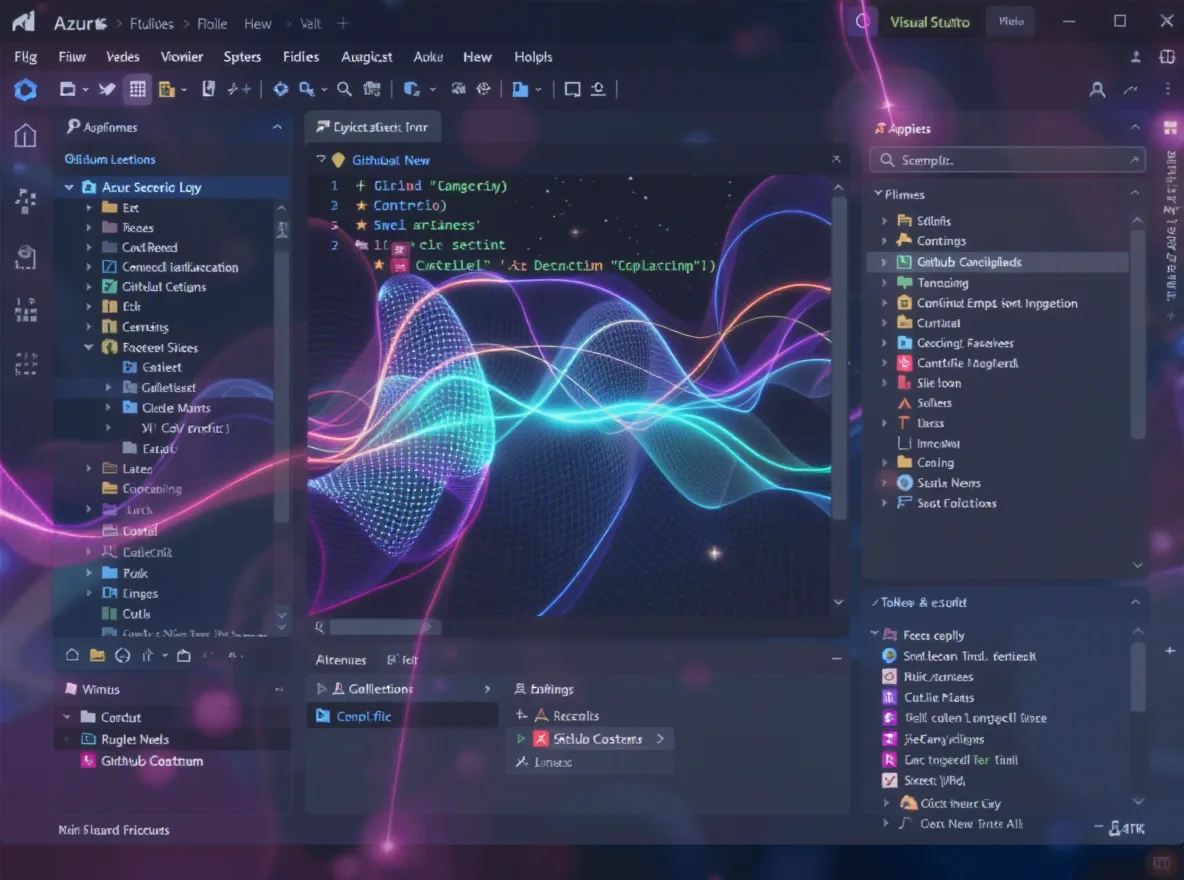
Task: Click the scattered-dots icon in left sidebar
Action: tap(26, 200)
